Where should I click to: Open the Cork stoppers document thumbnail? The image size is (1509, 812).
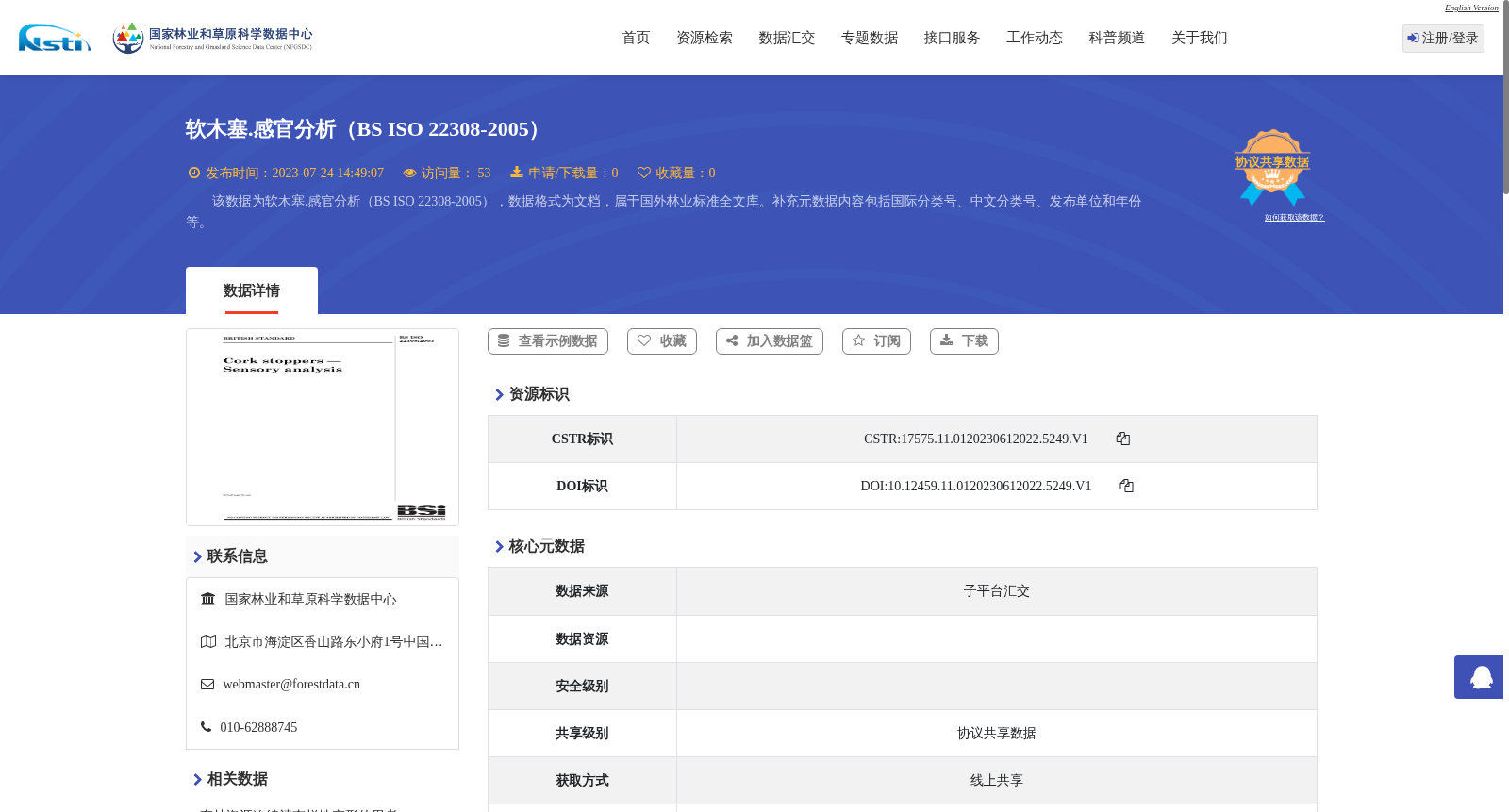[x=323, y=427]
